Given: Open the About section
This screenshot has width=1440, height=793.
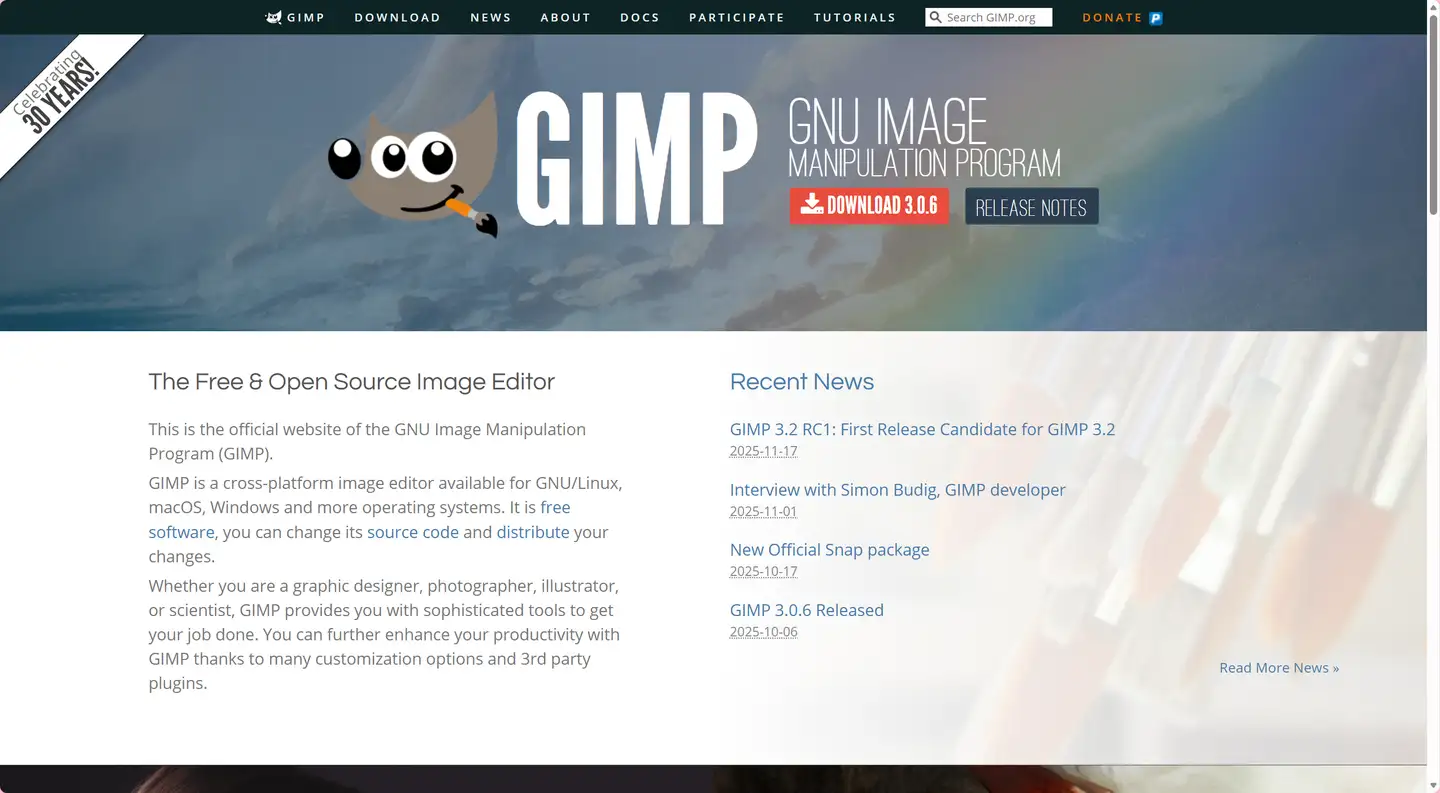Looking at the screenshot, I should click(566, 18).
